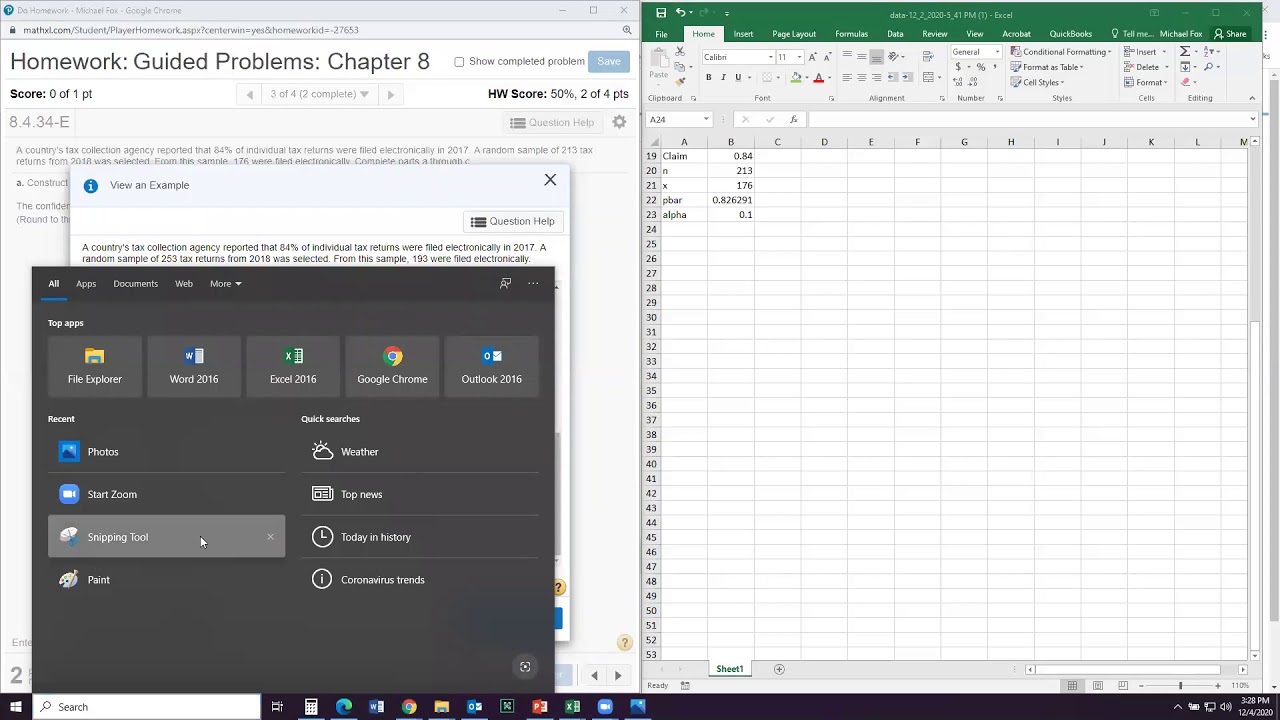Select the Web filter tab in search
The image size is (1280, 720).
pyautogui.click(x=184, y=284)
